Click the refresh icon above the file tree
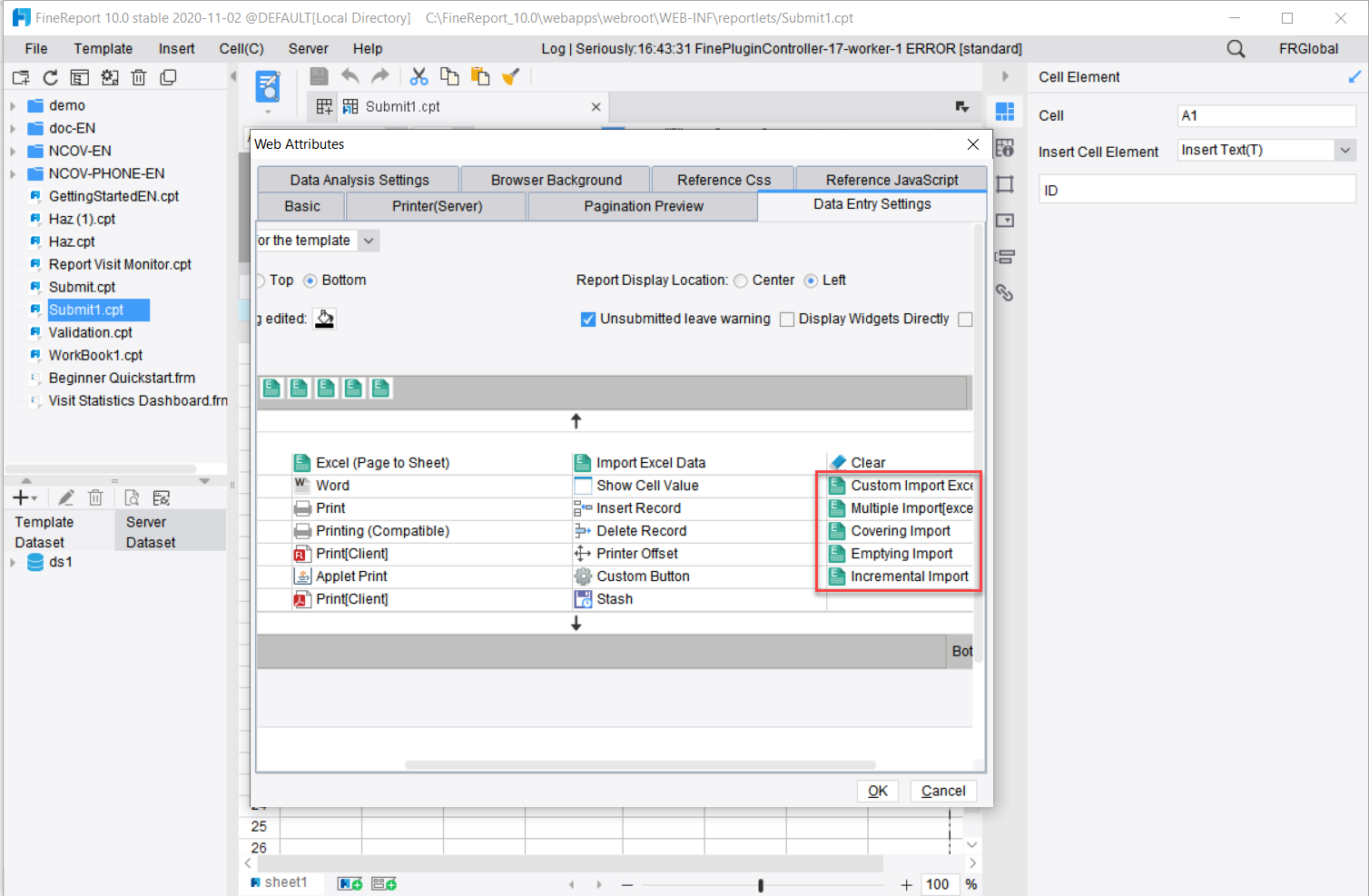This screenshot has height=896, width=1369. click(x=51, y=78)
